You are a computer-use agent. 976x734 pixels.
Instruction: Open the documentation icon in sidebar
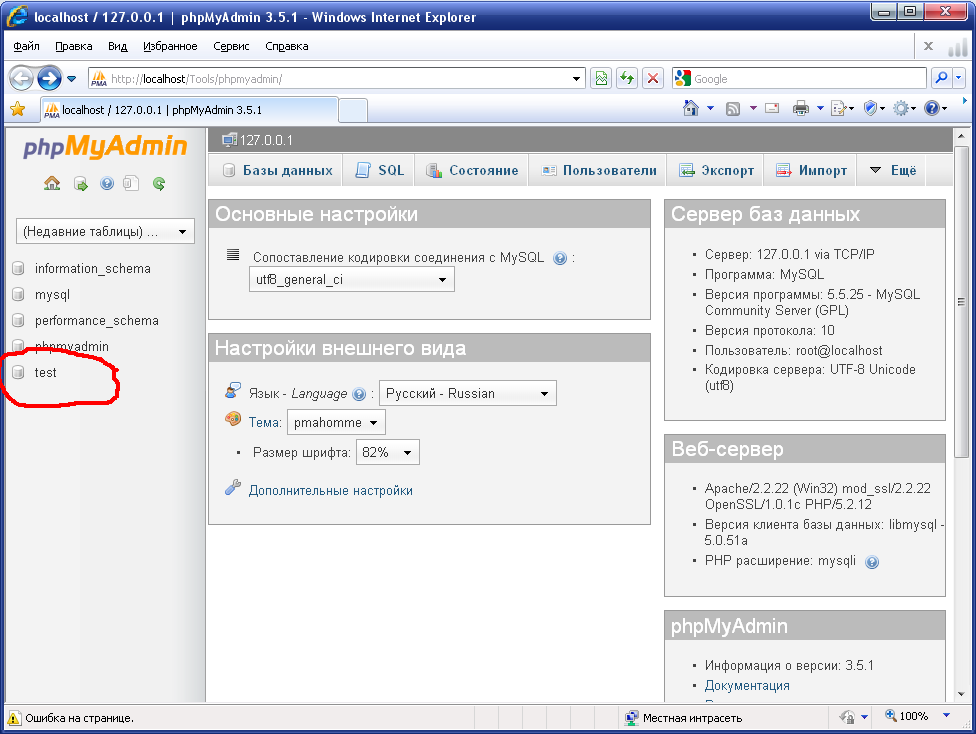click(131, 183)
